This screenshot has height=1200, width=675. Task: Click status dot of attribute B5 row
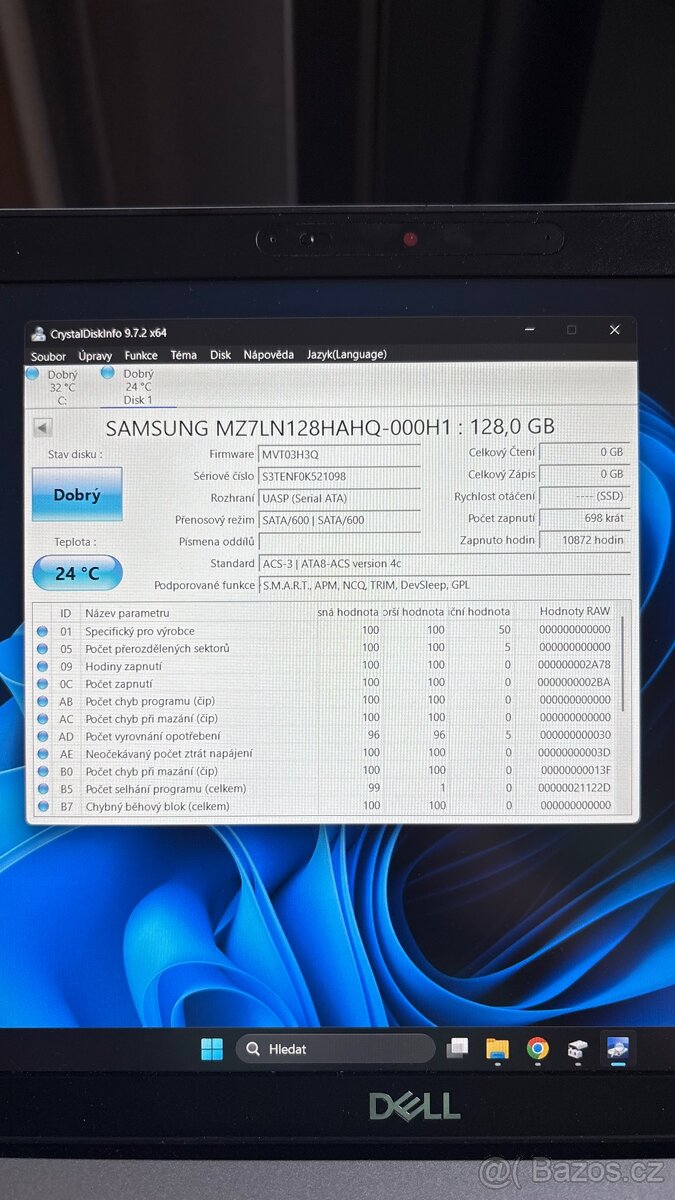tap(42, 789)
